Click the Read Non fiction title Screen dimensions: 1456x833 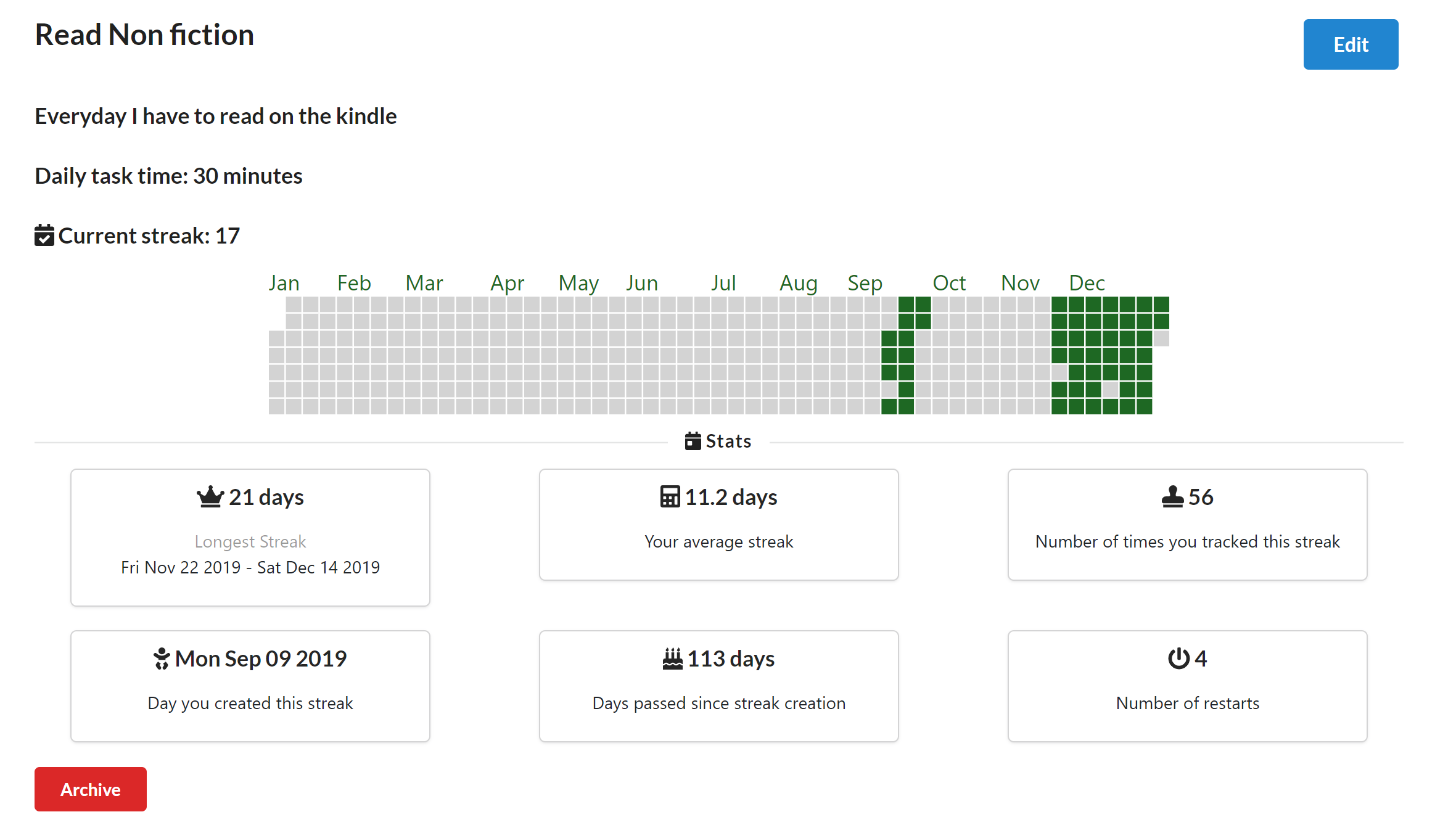[144, 35]
